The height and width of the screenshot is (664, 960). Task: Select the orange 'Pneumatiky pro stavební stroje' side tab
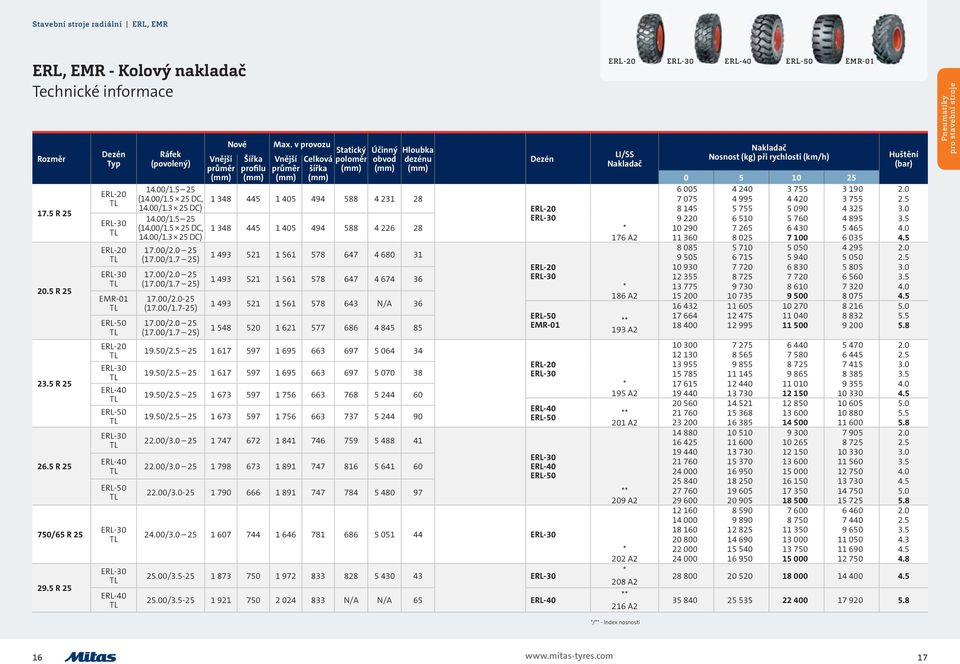pos(948,118)
